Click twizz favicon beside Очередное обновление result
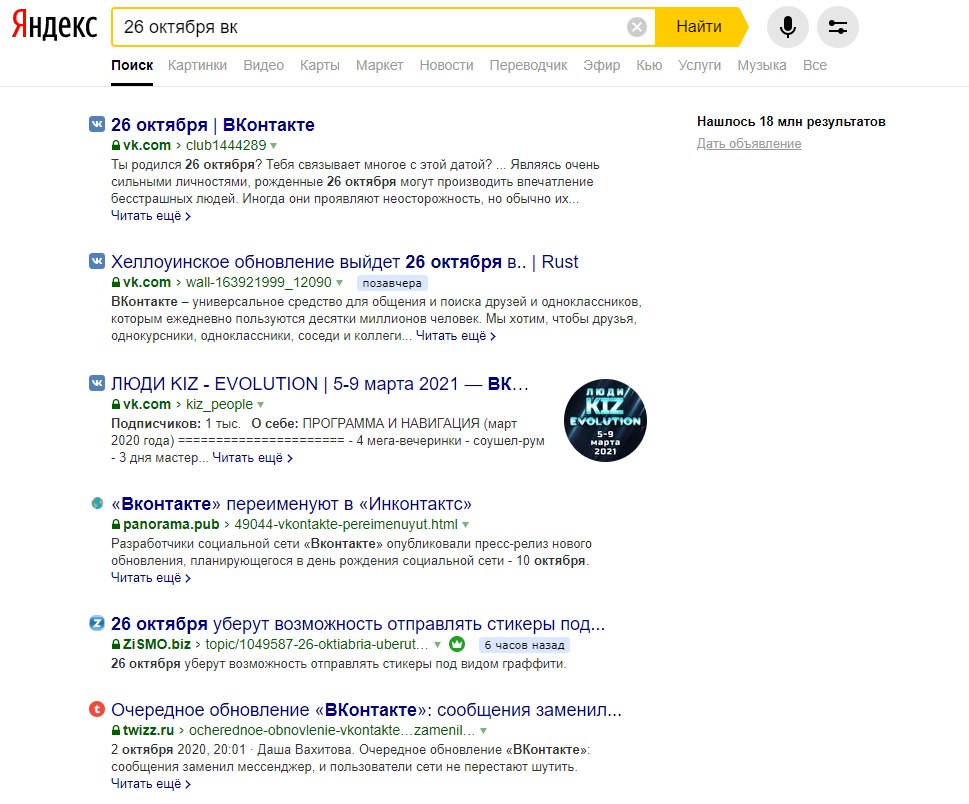969x804 pixels. [x=97, y=709]
